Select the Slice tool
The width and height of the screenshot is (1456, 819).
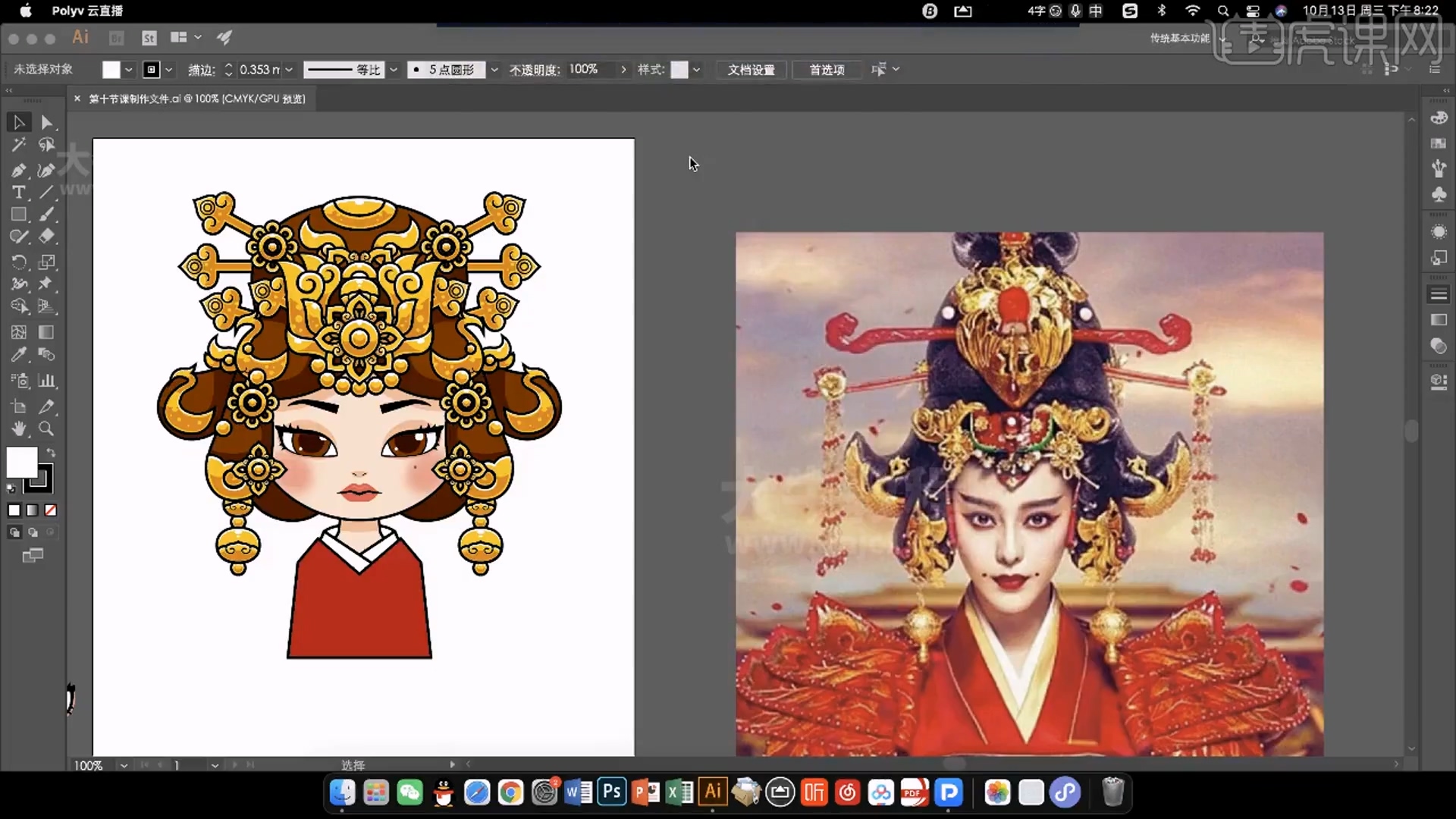tap(47, 406)
